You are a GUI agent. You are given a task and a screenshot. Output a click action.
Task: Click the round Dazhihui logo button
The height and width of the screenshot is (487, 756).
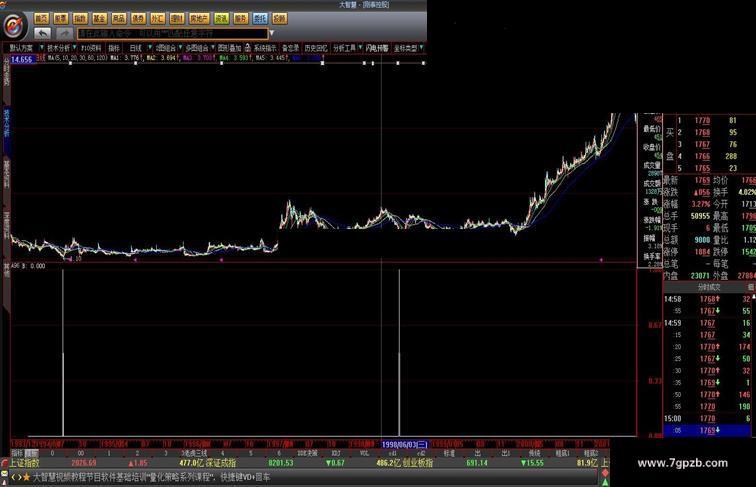[x=14, y=25]
